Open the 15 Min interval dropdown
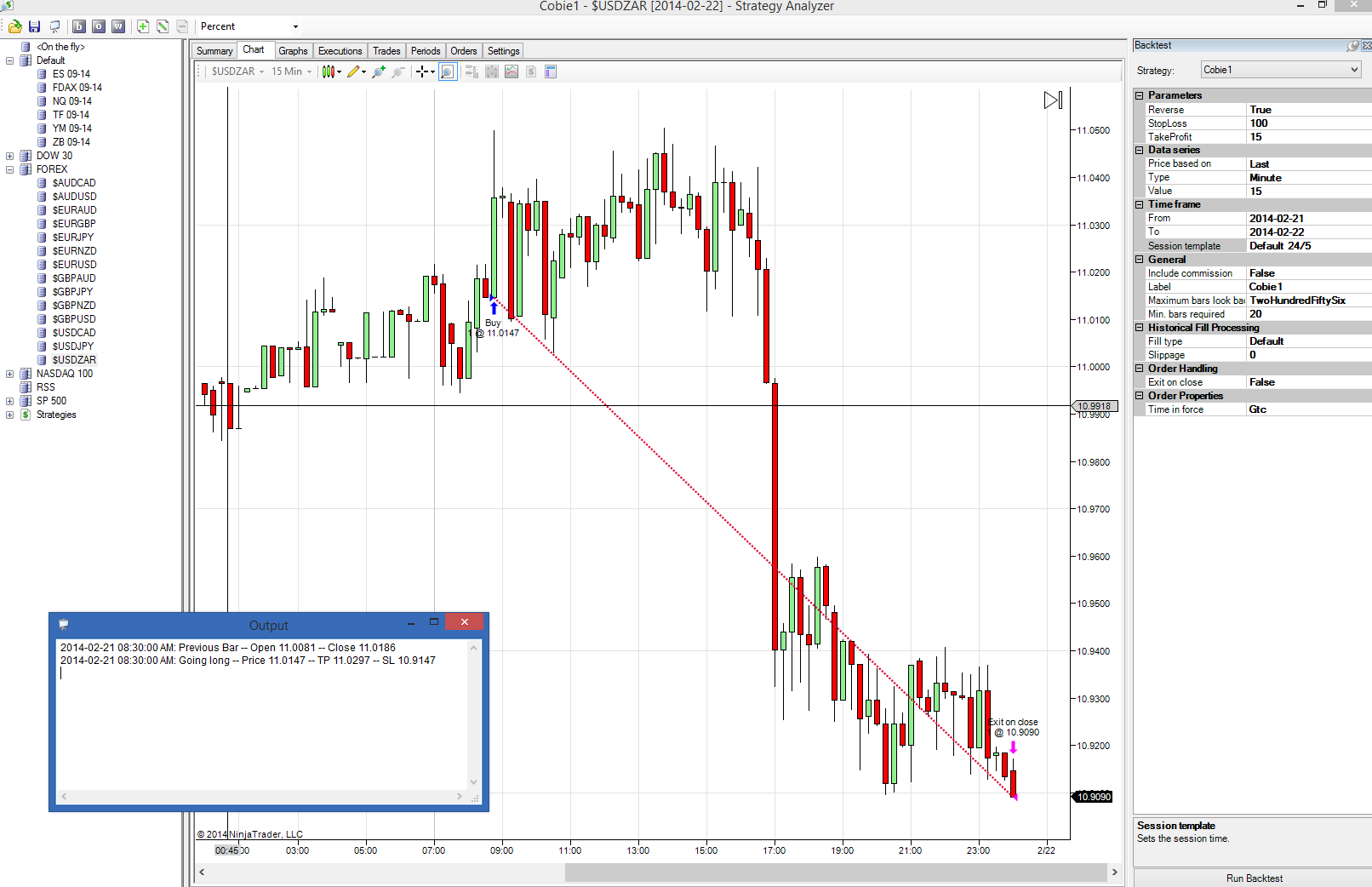Image resolution: width=1372 pixels, height=887 pixels. pyautogui.click(x=292, y=72)
